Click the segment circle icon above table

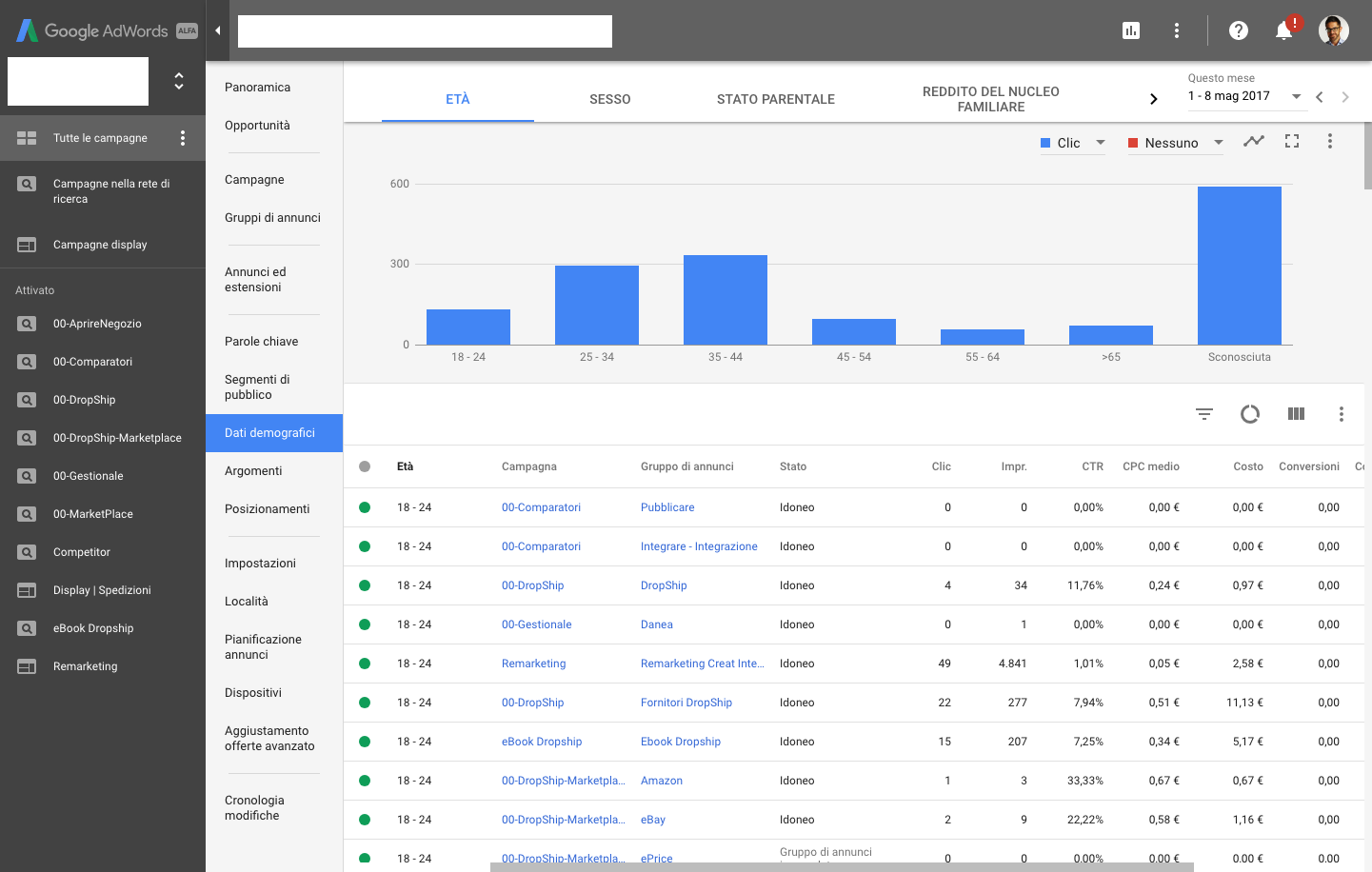pyautogui.click(x=1250, y=414)
